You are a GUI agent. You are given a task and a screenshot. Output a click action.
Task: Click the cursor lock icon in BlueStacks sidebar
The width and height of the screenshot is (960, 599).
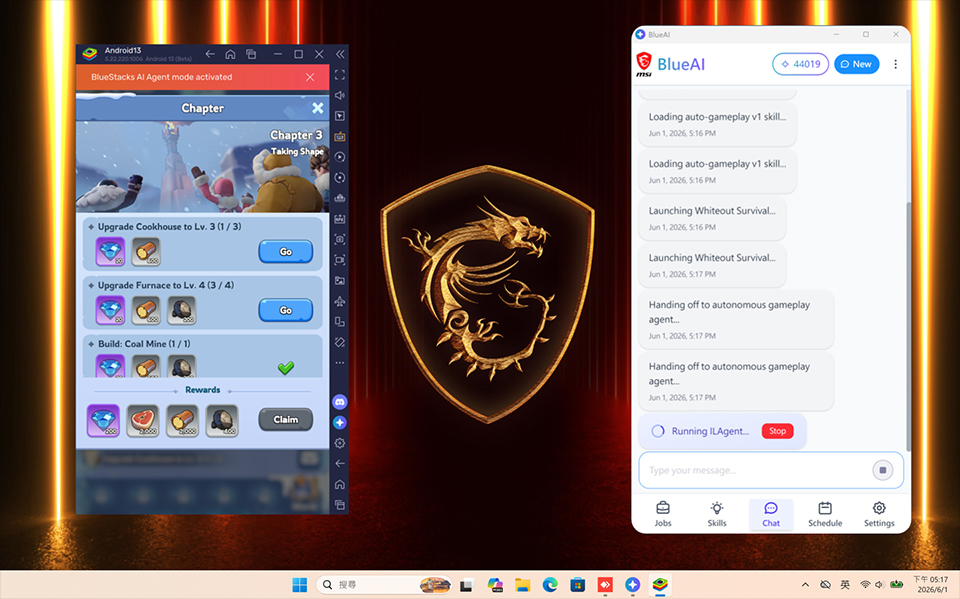pyautogui.click(x=340, y=116)
